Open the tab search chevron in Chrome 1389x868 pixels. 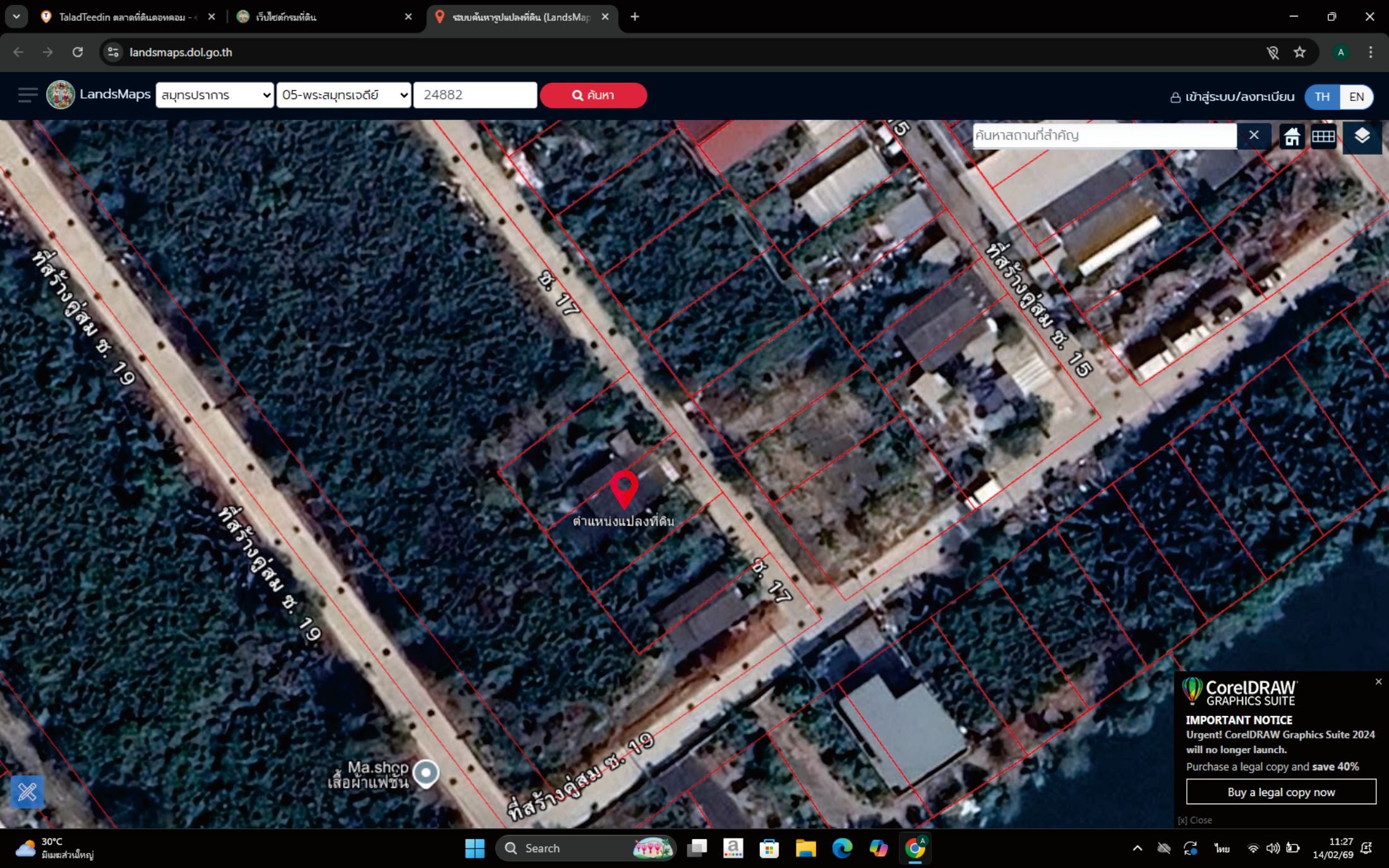click(x=16, y=16)
